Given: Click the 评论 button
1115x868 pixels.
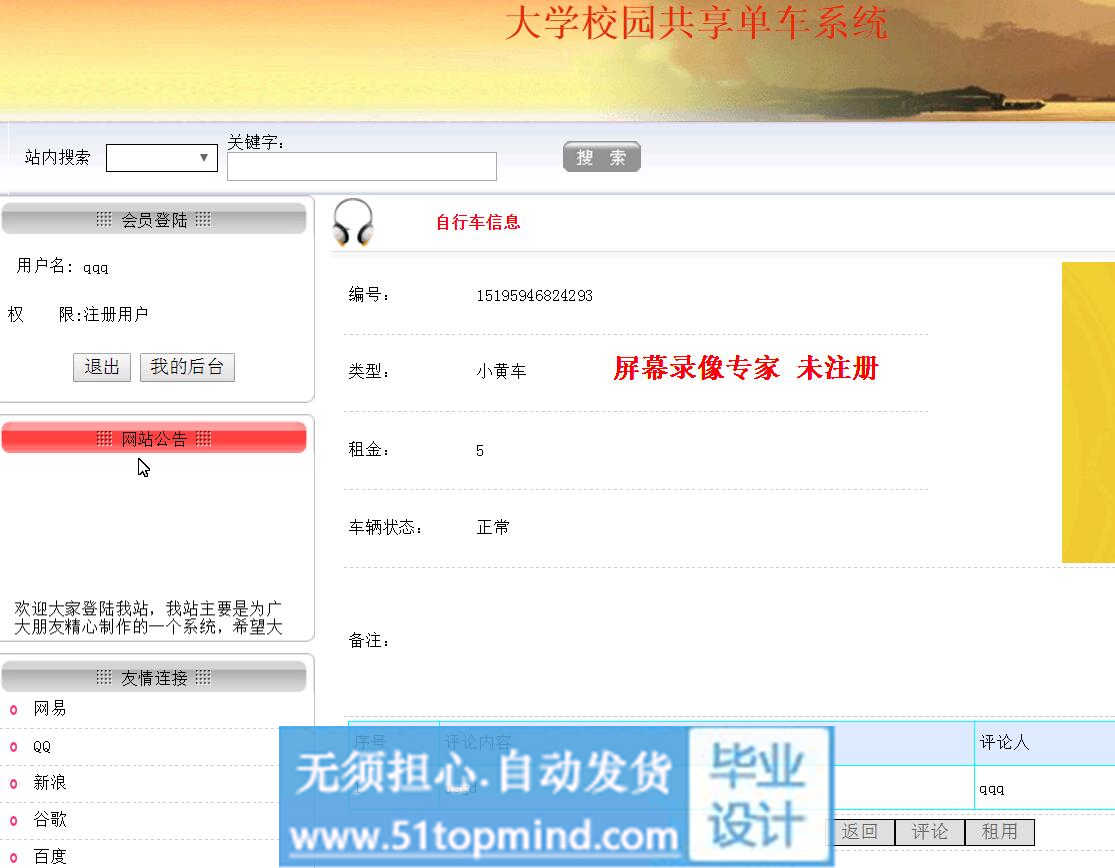Looking at the screenshot, I should [929, 832].
